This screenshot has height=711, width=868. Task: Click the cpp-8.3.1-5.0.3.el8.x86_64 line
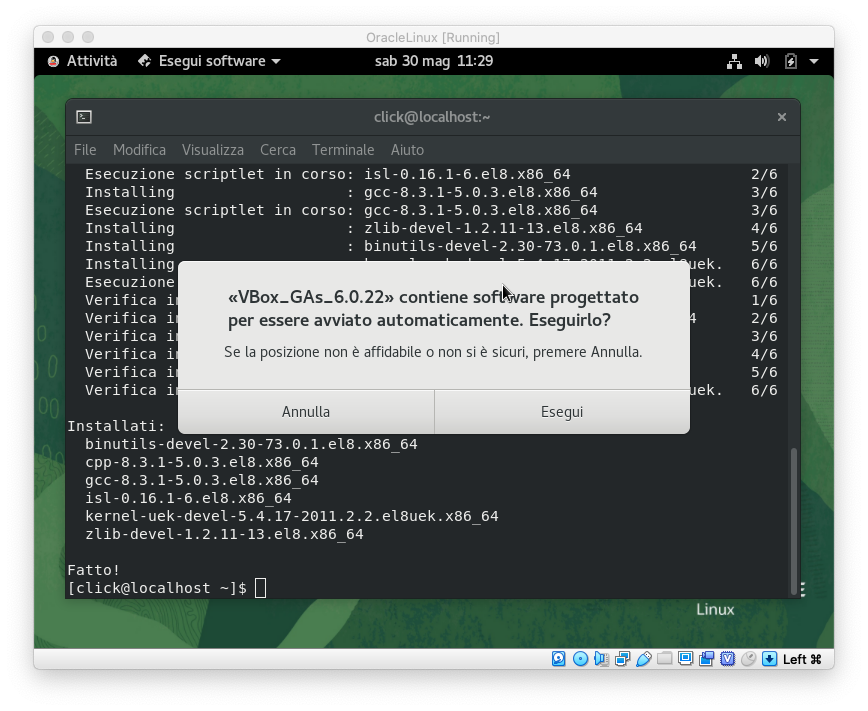pos(202,462)
